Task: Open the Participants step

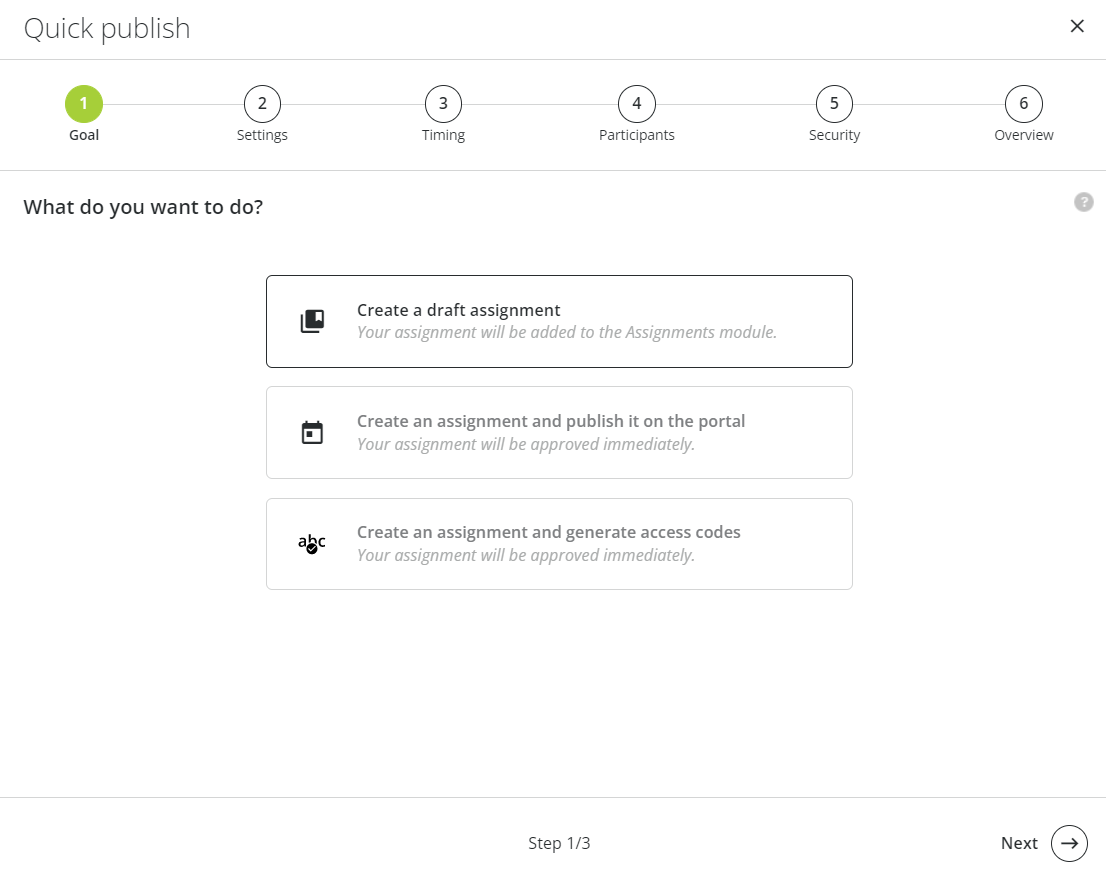Action: (636, 103)
